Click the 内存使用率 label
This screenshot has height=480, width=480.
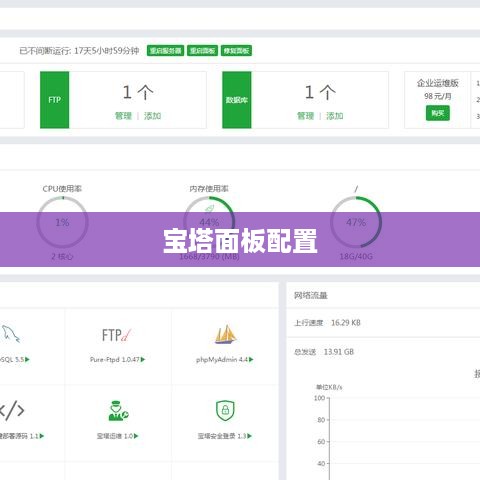[x=209, y=189]
